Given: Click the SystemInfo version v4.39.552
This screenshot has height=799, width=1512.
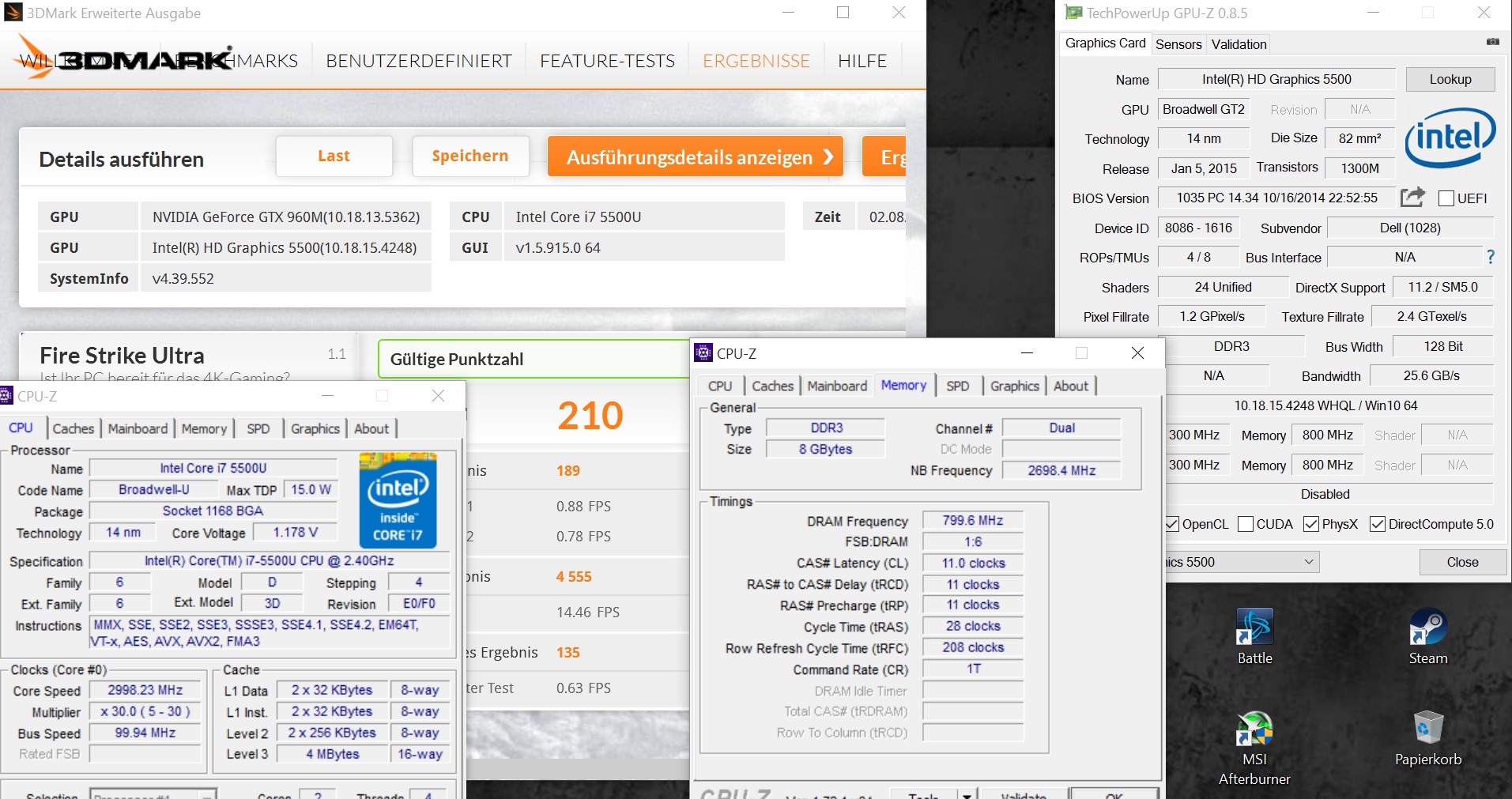Looking at the screenshot, I should click(x=286, y=278).
